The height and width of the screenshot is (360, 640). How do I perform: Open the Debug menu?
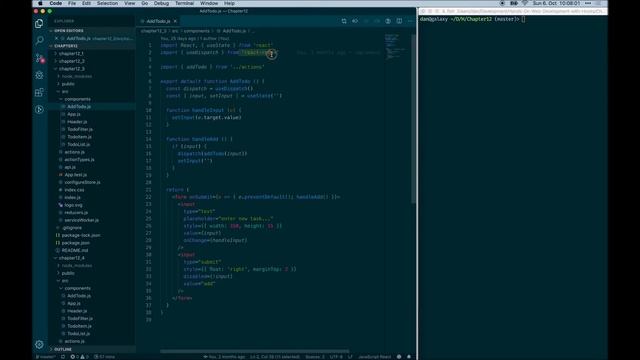click(161, 3)
